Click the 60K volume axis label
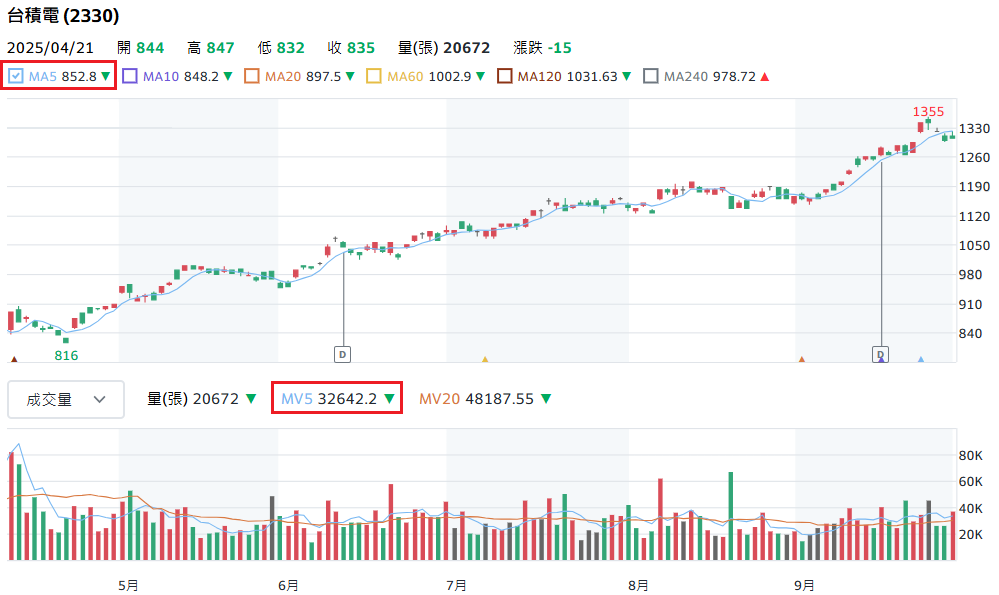The image size is (999, 595). pyautogui.click(x=971, y=482)
